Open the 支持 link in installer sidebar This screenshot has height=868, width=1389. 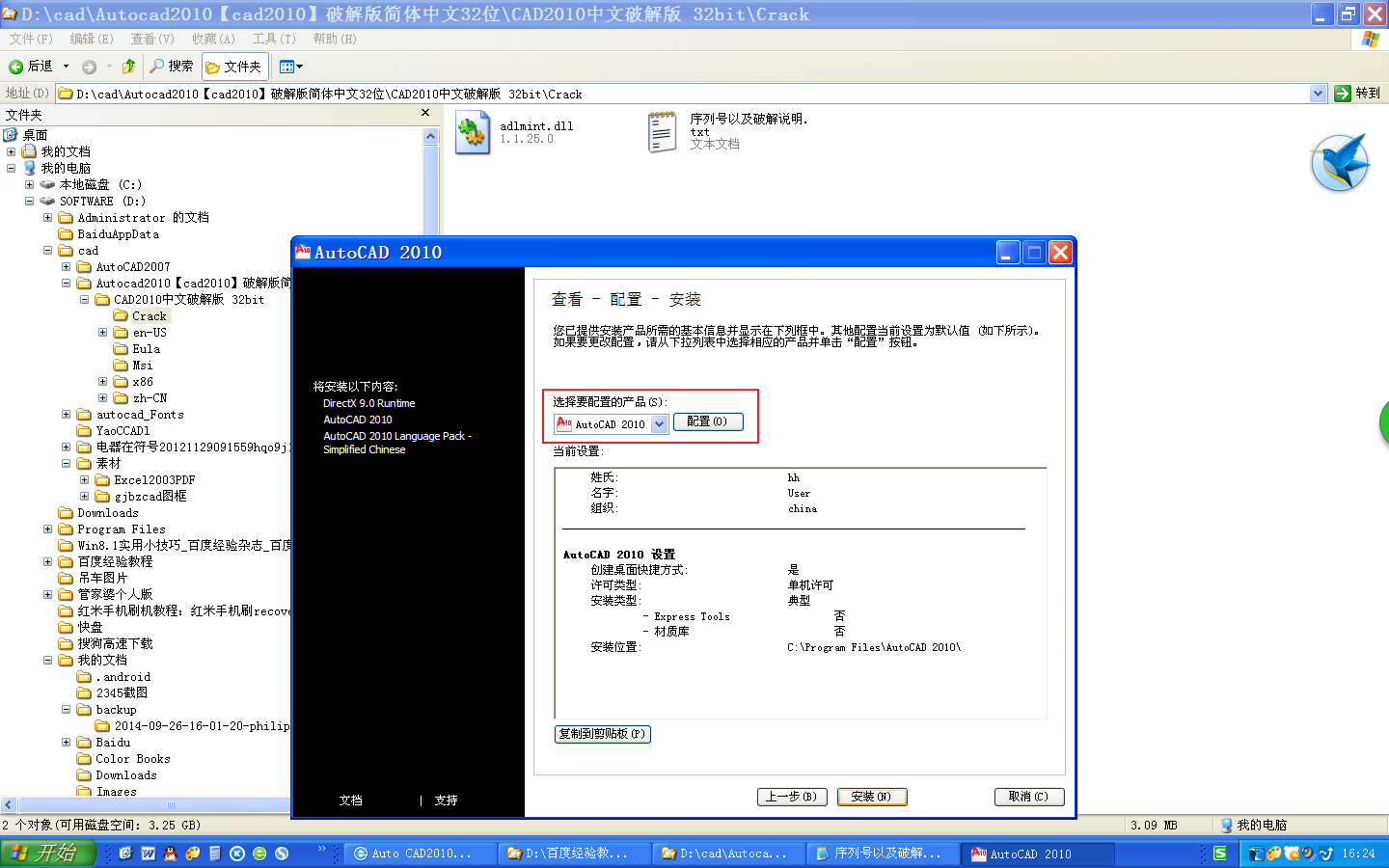(x=447, y=800)
